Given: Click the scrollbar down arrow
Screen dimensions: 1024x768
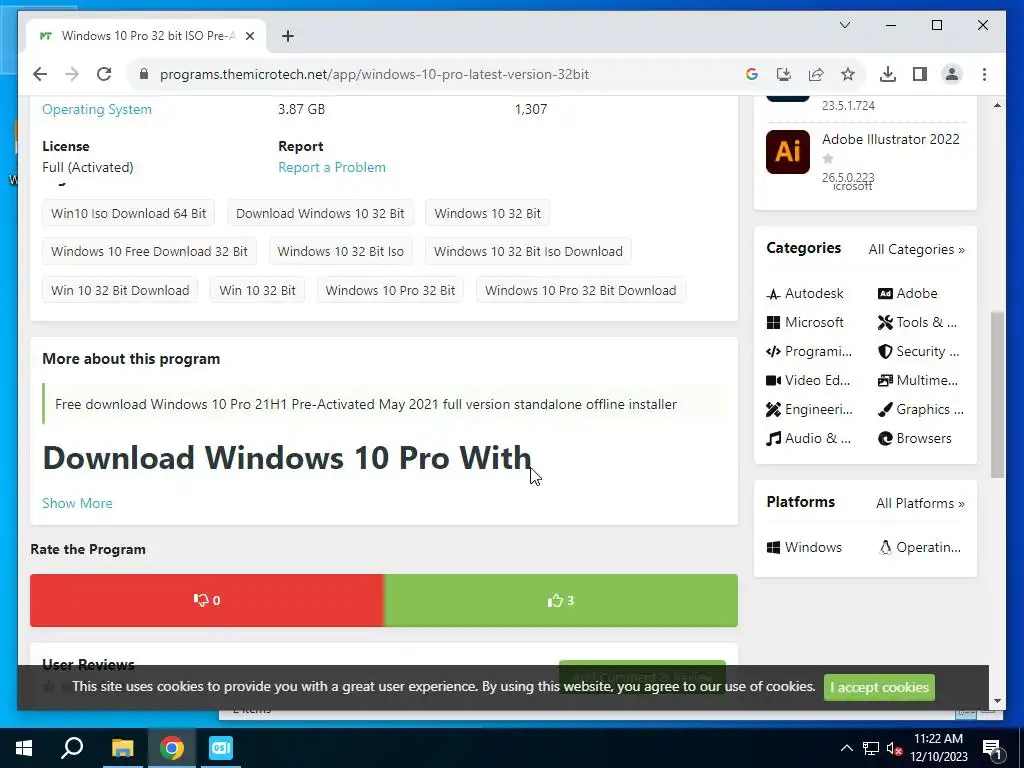Looking at the screenshot, I should (997, 701).
